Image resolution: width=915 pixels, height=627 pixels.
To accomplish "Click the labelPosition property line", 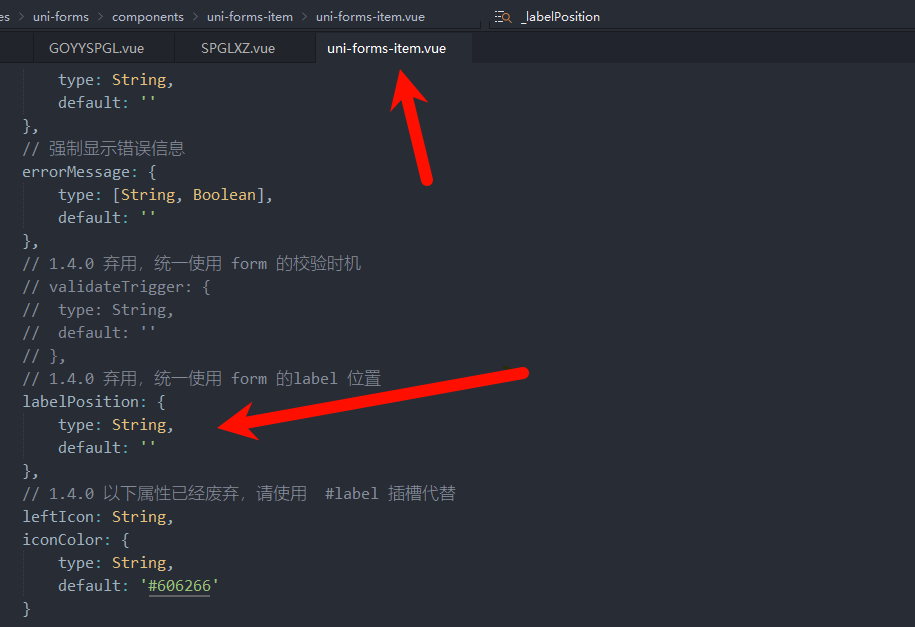I will (94, 402).
